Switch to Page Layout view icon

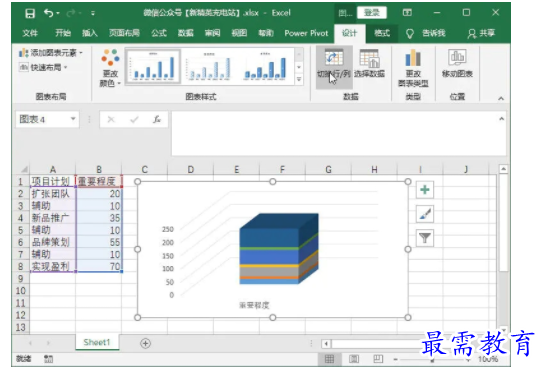click(x=354, y=359)
